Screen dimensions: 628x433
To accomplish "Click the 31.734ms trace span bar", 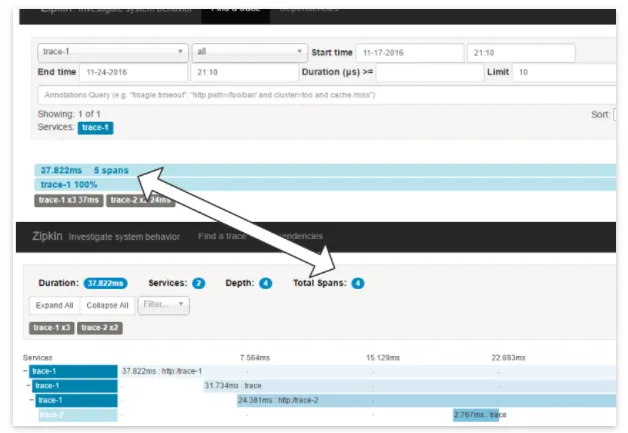I will point(410,386).
